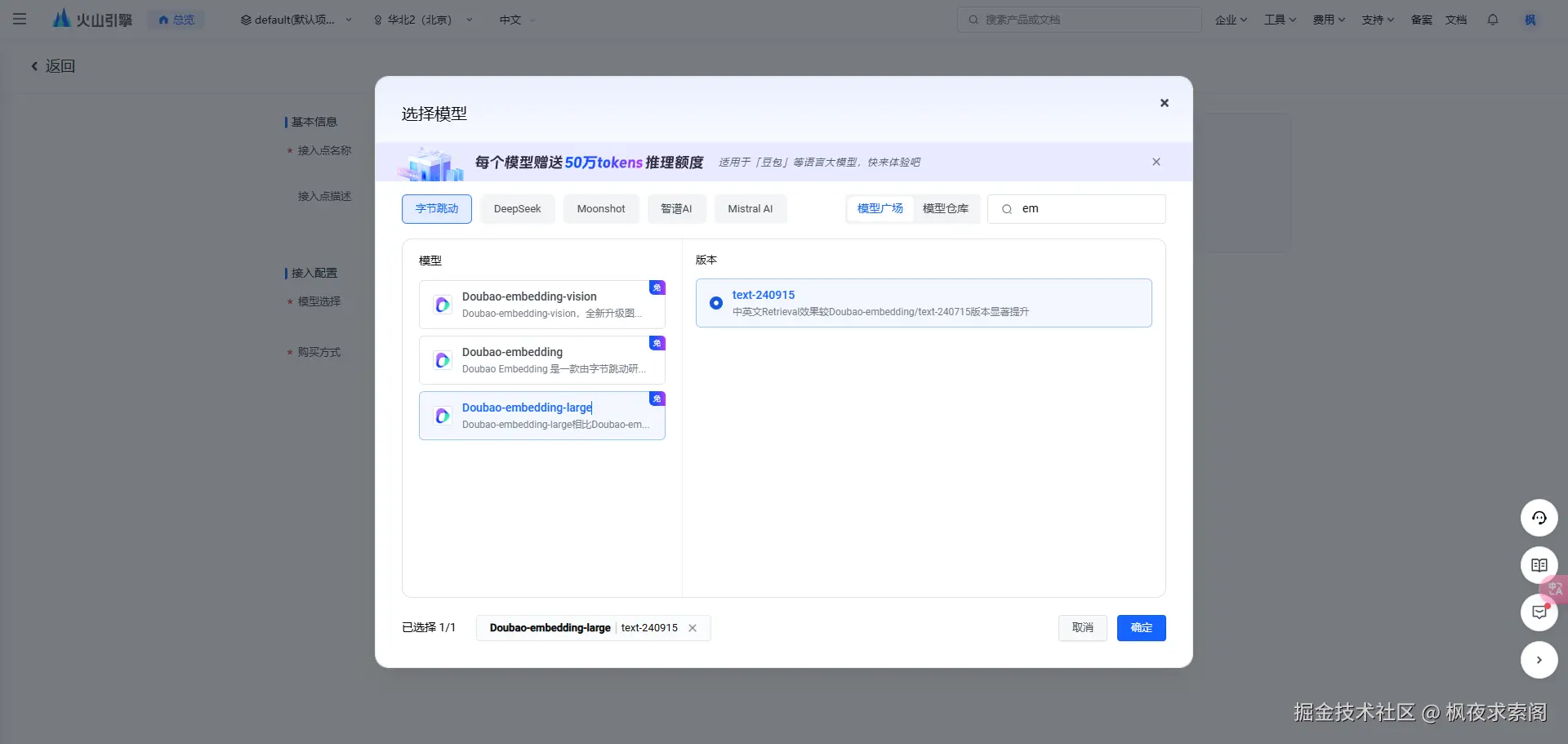The image size is (1568, 744).
Task: Switch to the 模型仓库 tab
Action: 946,209
